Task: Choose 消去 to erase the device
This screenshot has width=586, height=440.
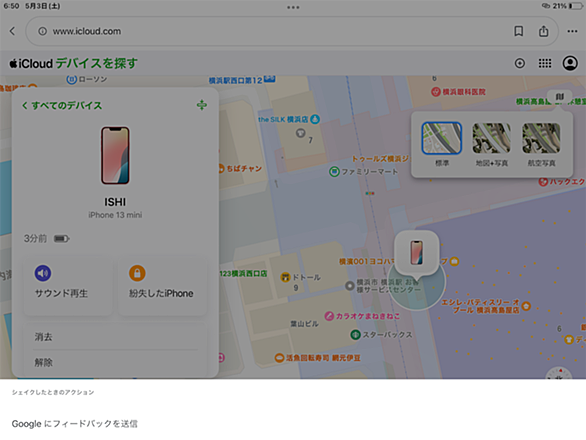Action: coord(115,337)
